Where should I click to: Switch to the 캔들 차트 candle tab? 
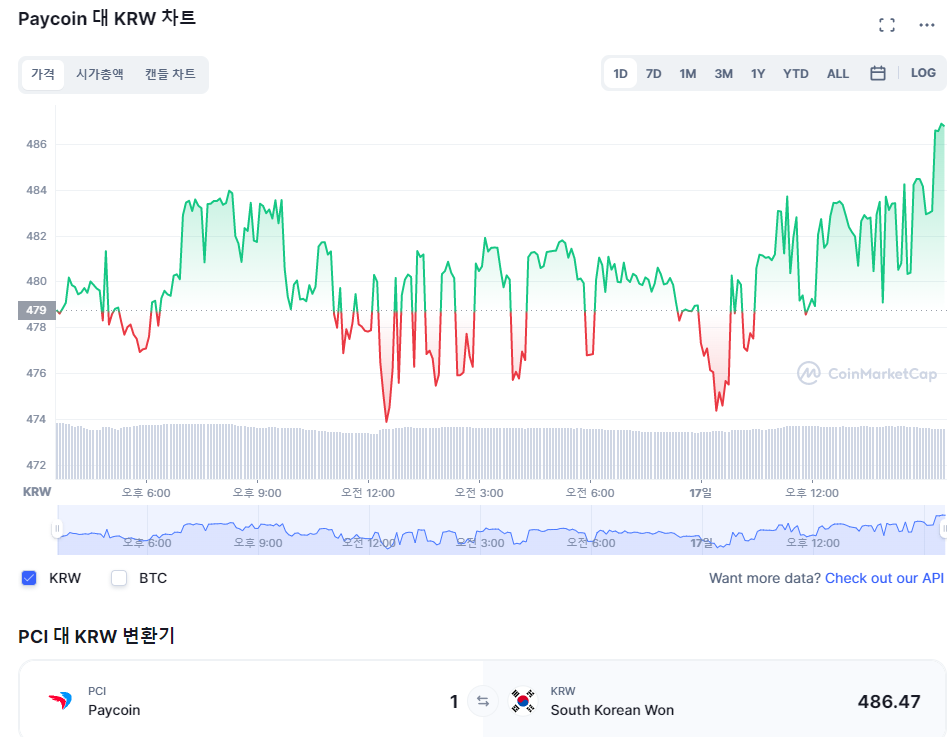(170, 74)
